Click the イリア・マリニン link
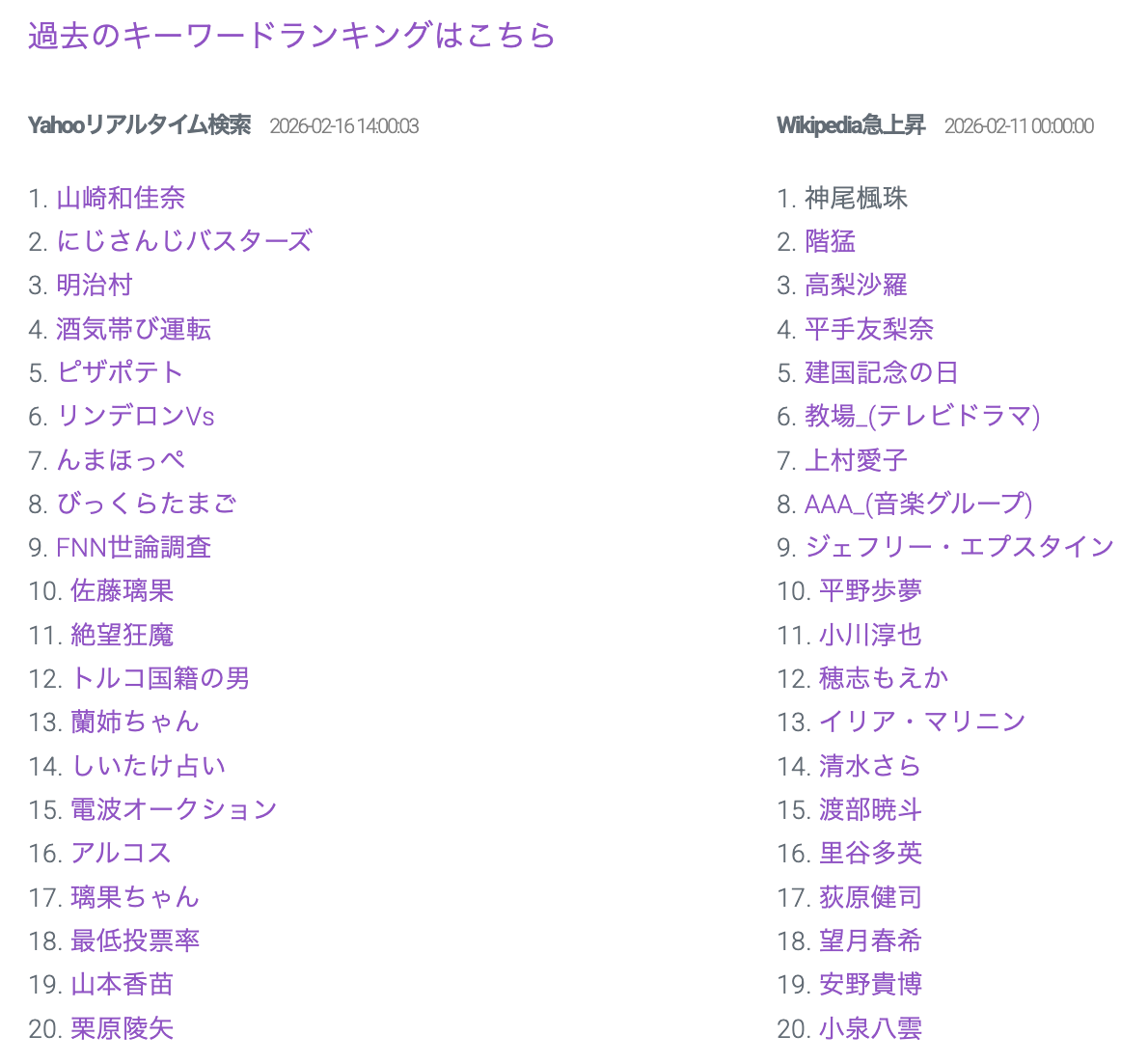1148x1063 pixels. 922,722
